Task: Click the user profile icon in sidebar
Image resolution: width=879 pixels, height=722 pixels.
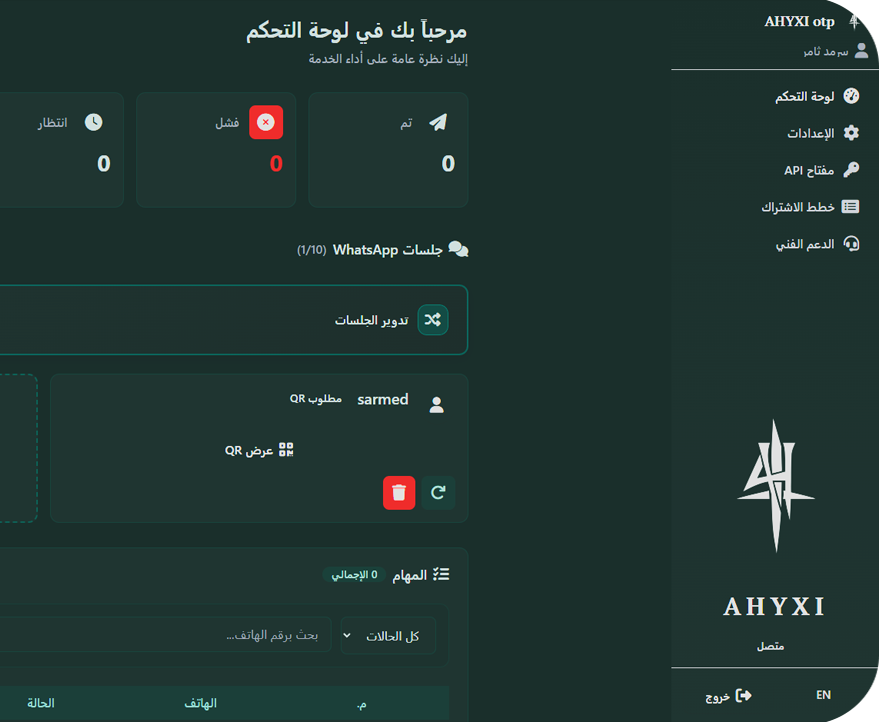Action: click(x=862, y=51)
